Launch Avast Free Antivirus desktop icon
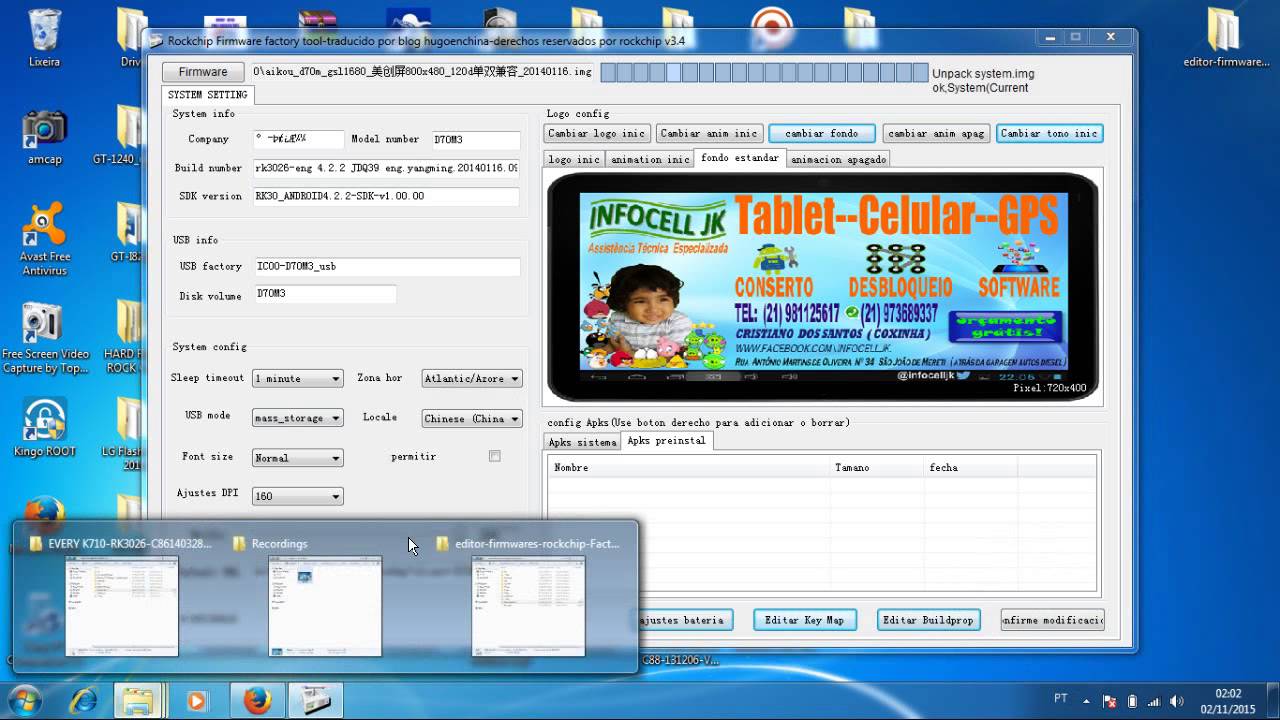This screenshot has height=720, width=1280. pos(44,238)
